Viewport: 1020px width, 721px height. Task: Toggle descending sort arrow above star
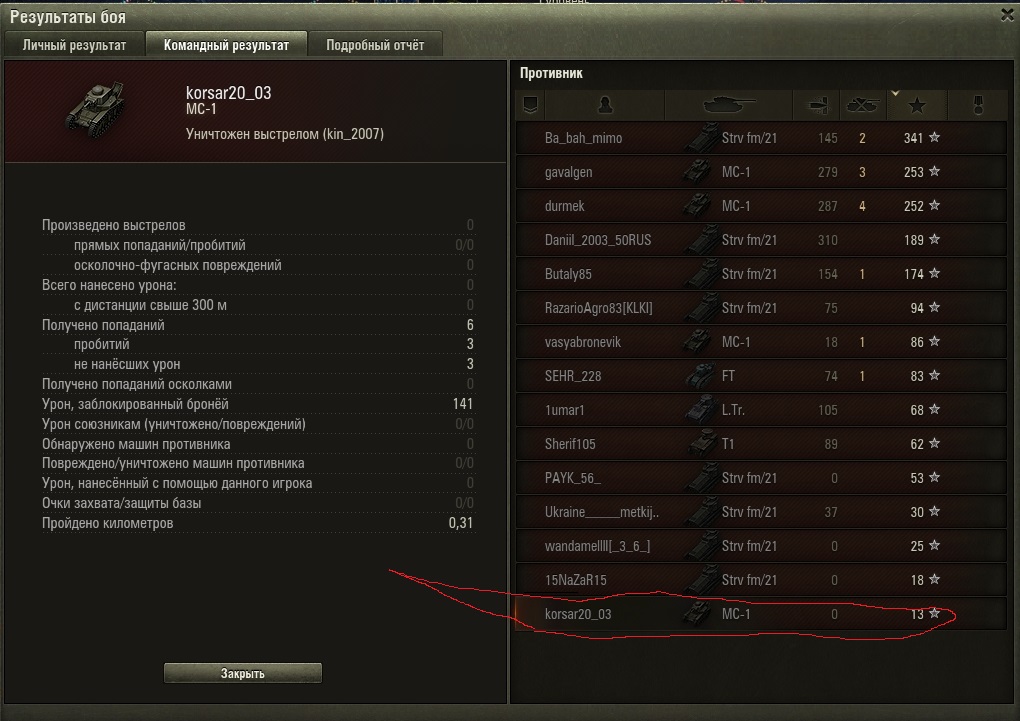tap(895, 94)
